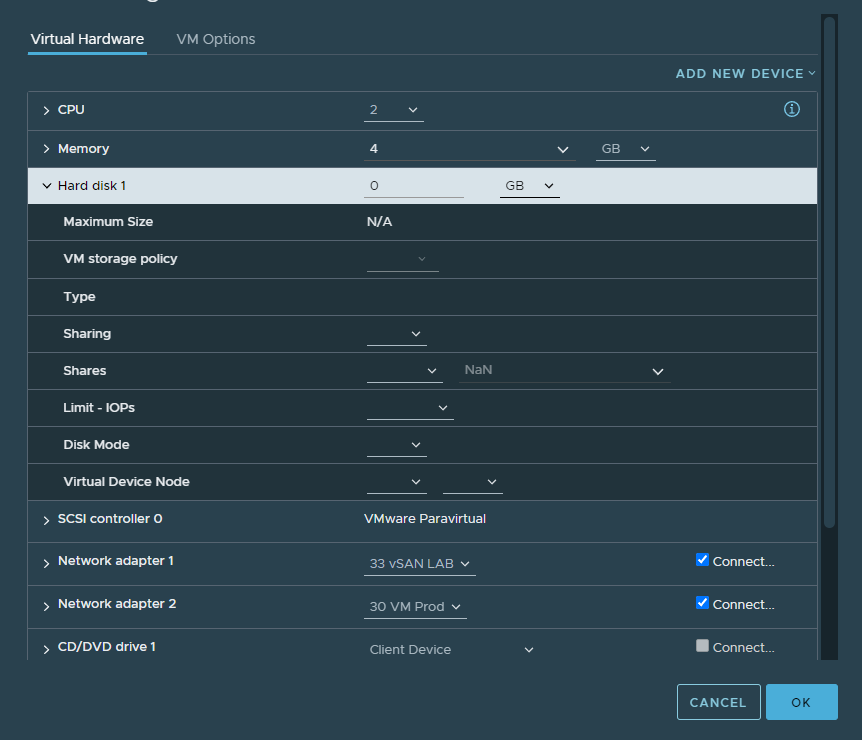Expand CD/DVD drive 1 row
This screenshot has width=862, height=740.
46,649
